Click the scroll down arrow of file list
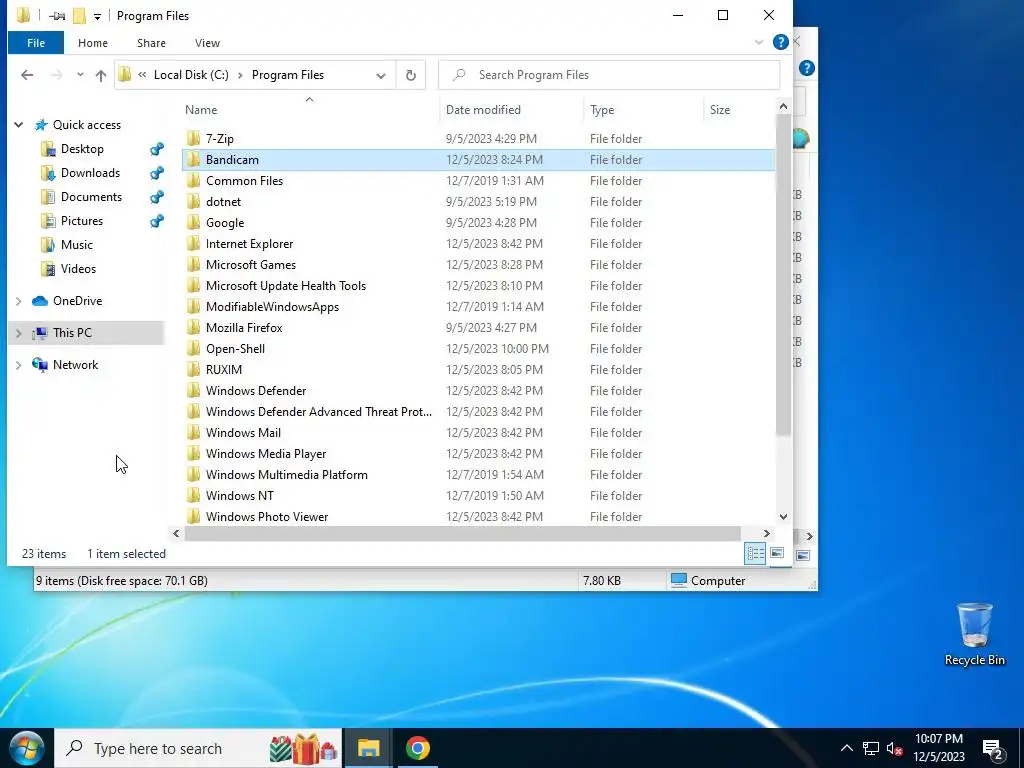This screenshot has height=768, width=1024. (x=783, y=517)
